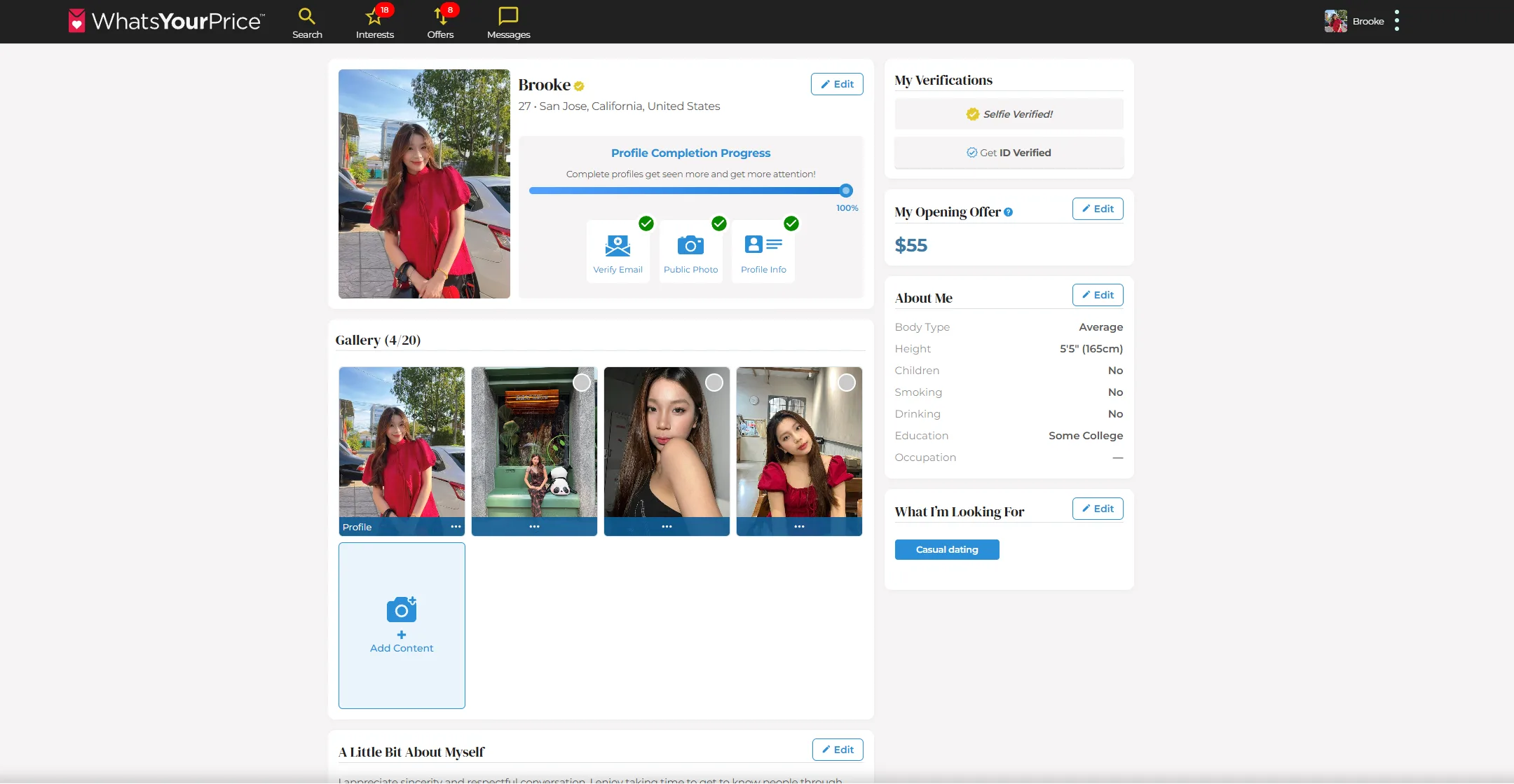Click the Verify Email envelope icon

point(618,246)
